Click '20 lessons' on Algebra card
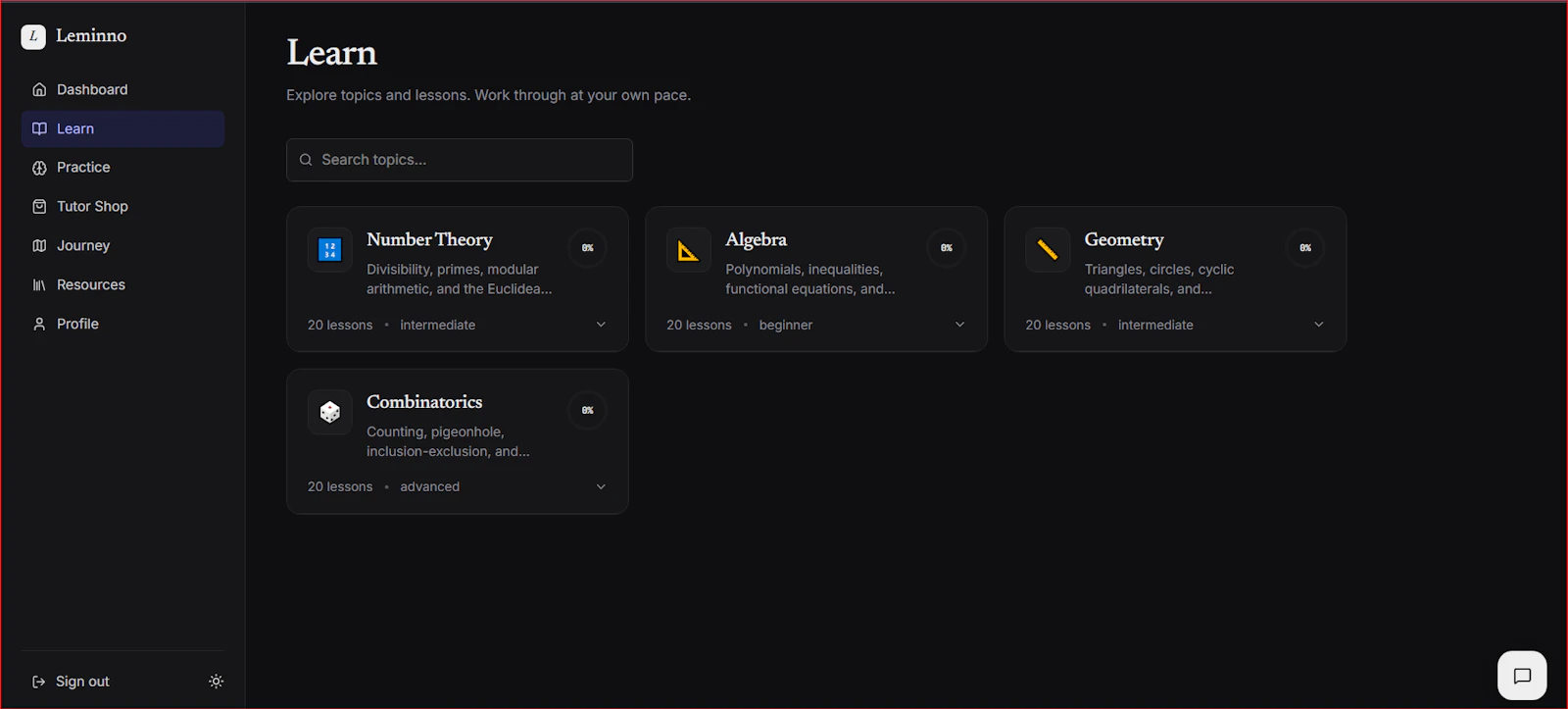 (x=699, y=325)
